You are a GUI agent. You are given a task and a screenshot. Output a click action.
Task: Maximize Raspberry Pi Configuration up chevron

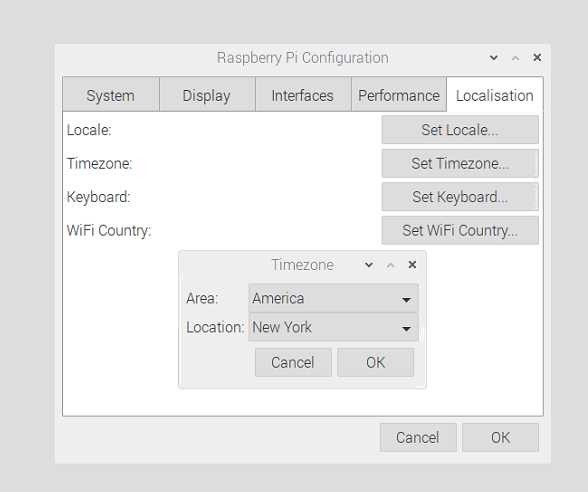pos(516,58)
